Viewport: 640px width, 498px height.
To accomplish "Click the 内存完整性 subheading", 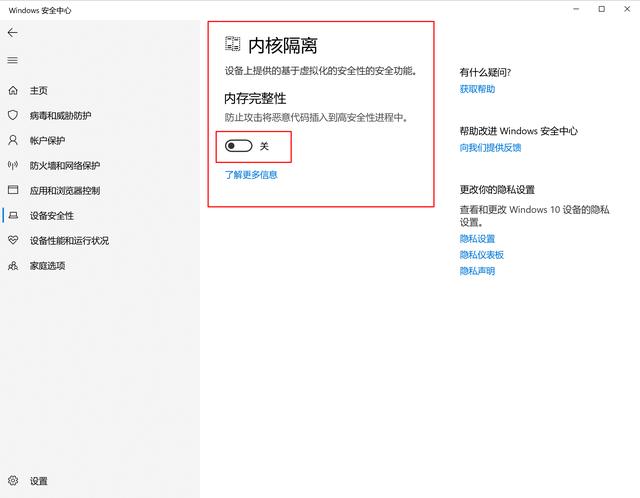I will [x=255, y=98].
